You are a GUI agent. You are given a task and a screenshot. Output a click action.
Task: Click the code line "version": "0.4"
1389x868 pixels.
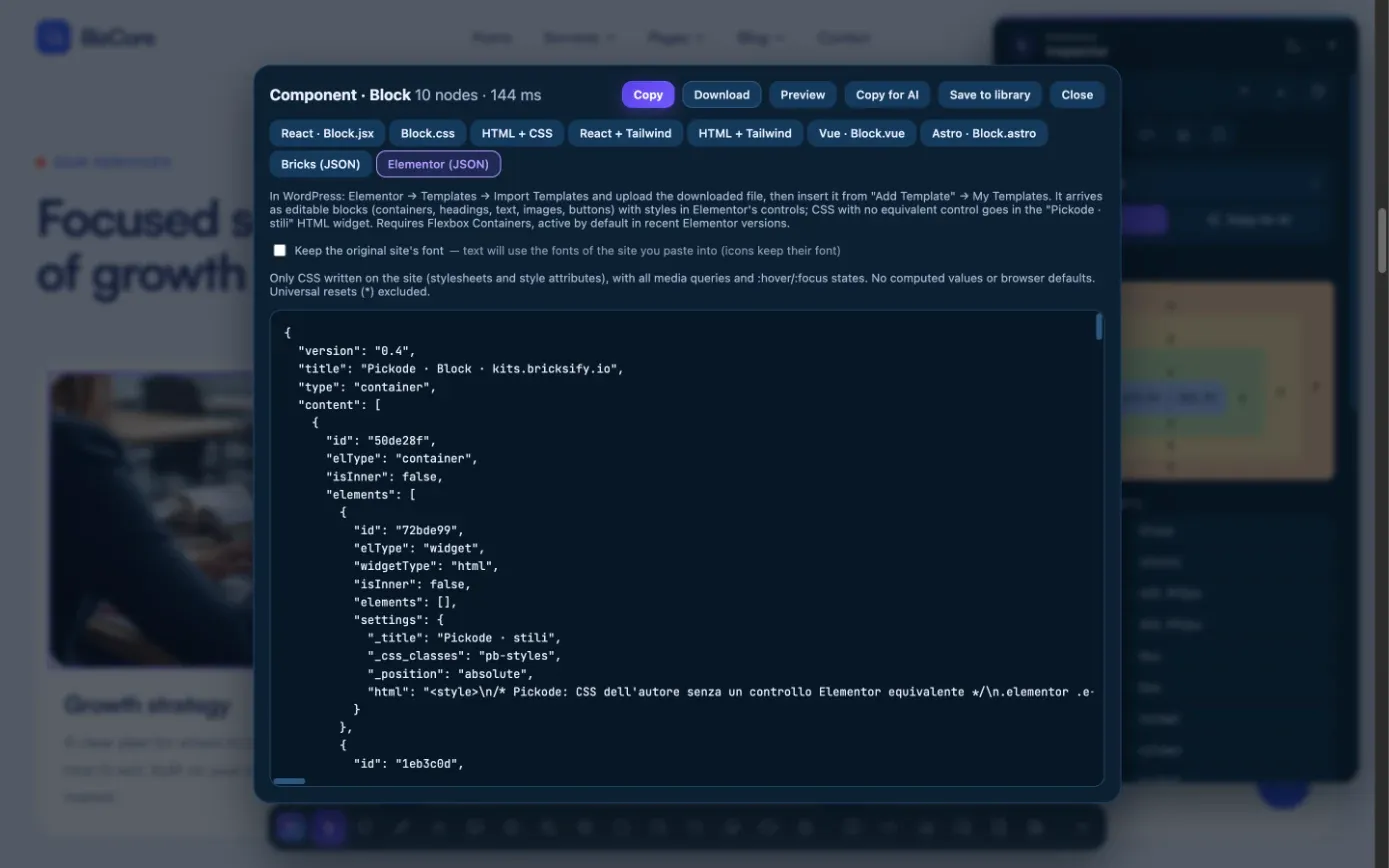click(x=357, y=351)
